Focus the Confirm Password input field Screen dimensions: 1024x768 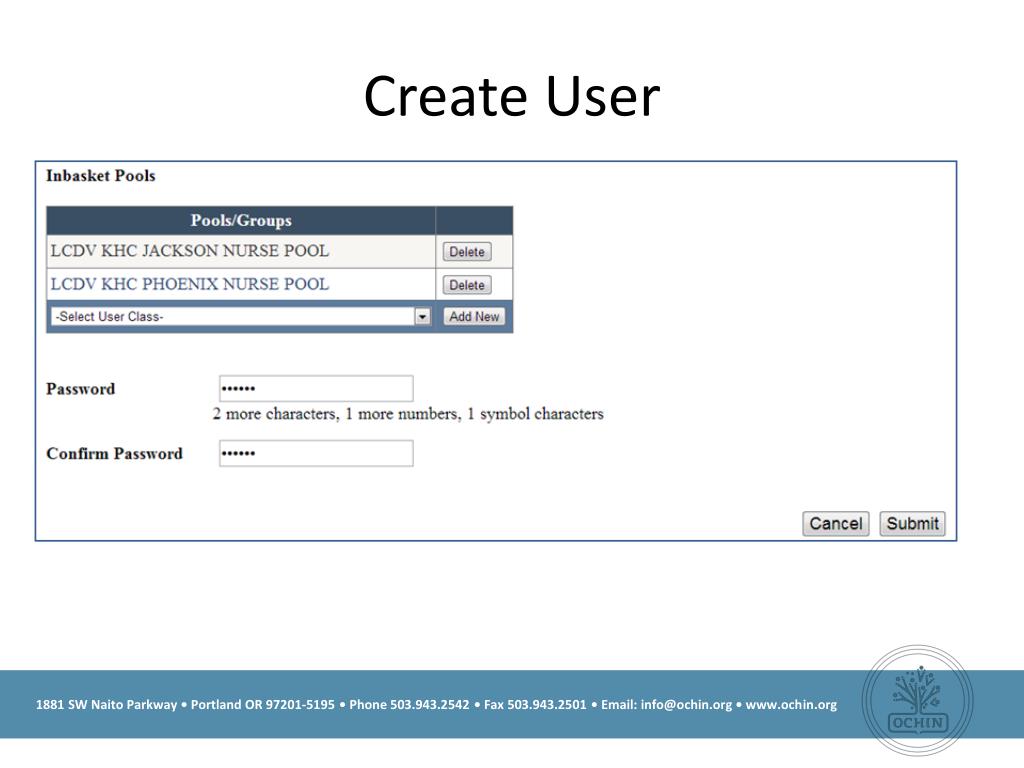click(316, 453)
